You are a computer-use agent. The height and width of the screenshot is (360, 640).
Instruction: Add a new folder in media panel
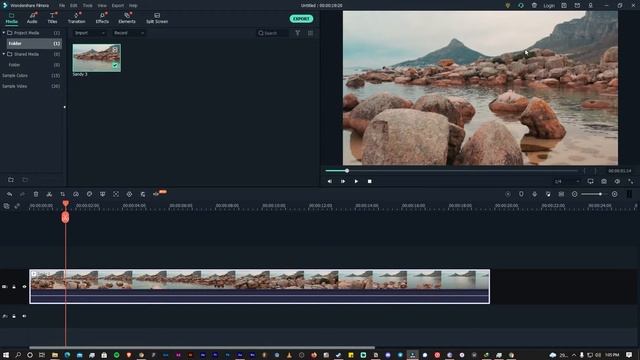(11, 180)
